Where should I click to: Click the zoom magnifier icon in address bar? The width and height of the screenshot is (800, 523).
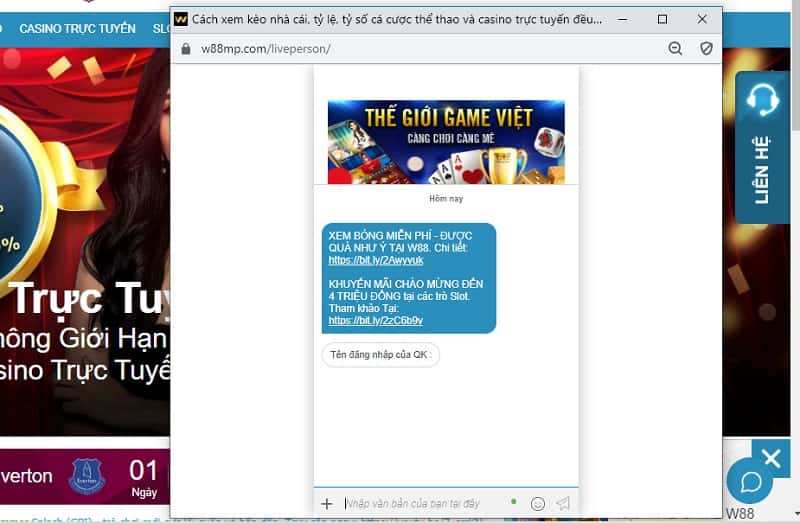[675, 48]
